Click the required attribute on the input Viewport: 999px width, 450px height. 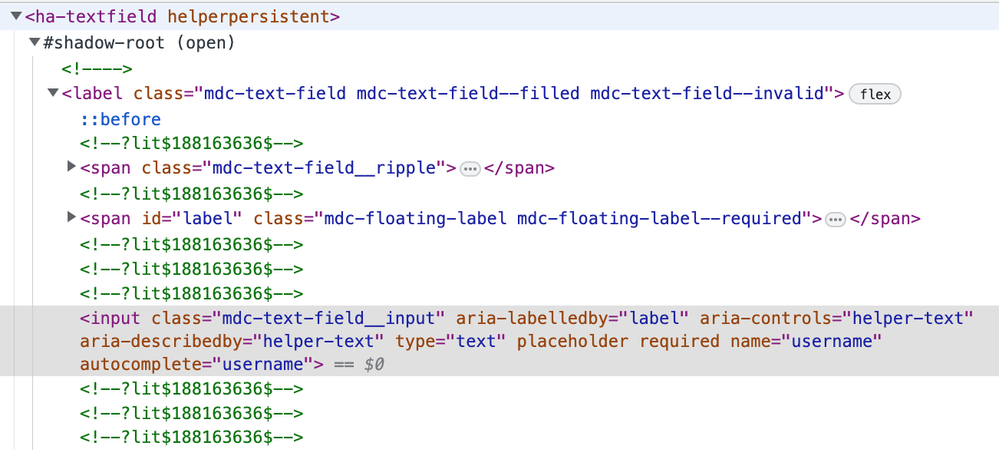pyautogui.click(x=683, y=341)
